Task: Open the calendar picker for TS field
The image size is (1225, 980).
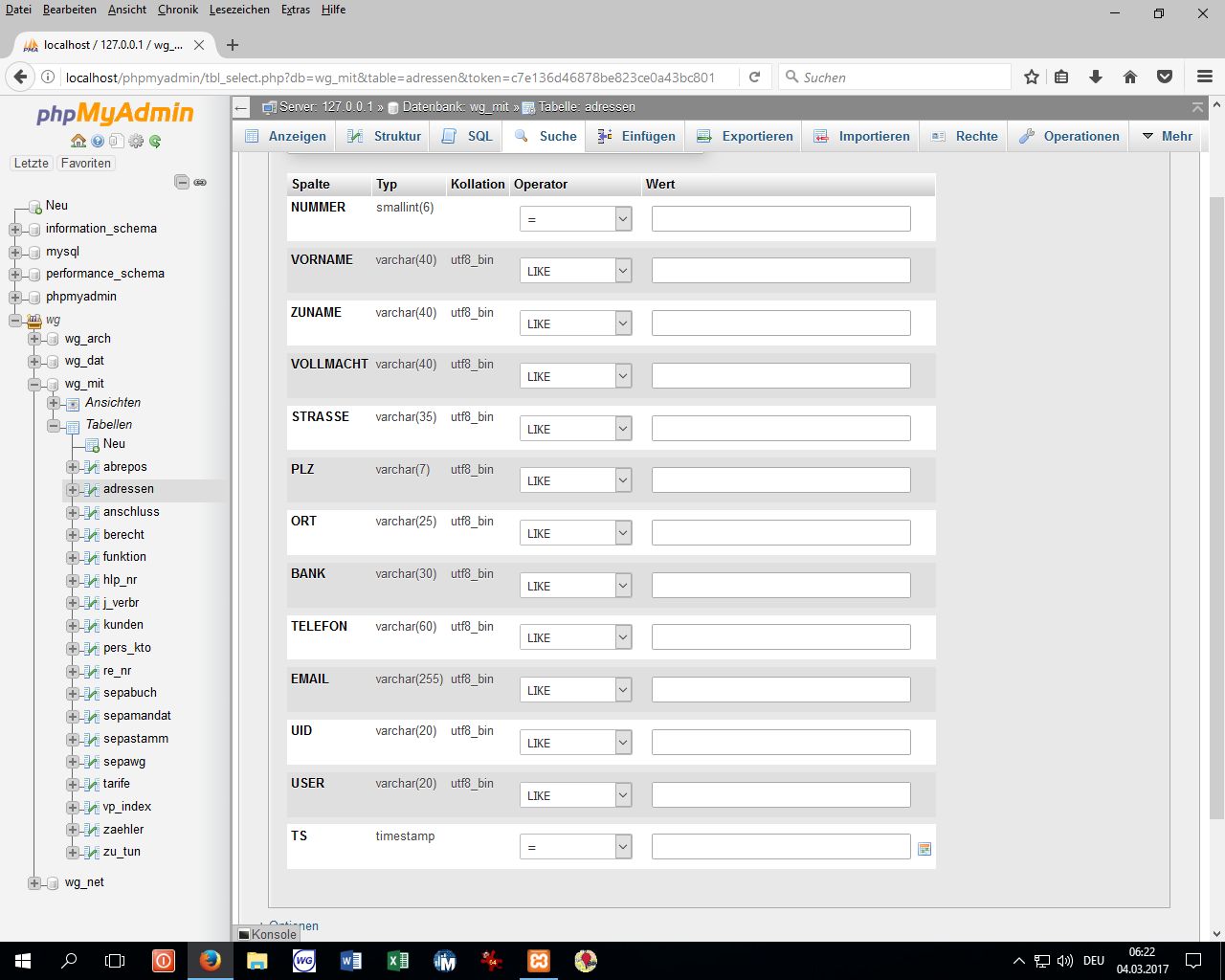Action: pyautogui.click(x=924, y=849)
